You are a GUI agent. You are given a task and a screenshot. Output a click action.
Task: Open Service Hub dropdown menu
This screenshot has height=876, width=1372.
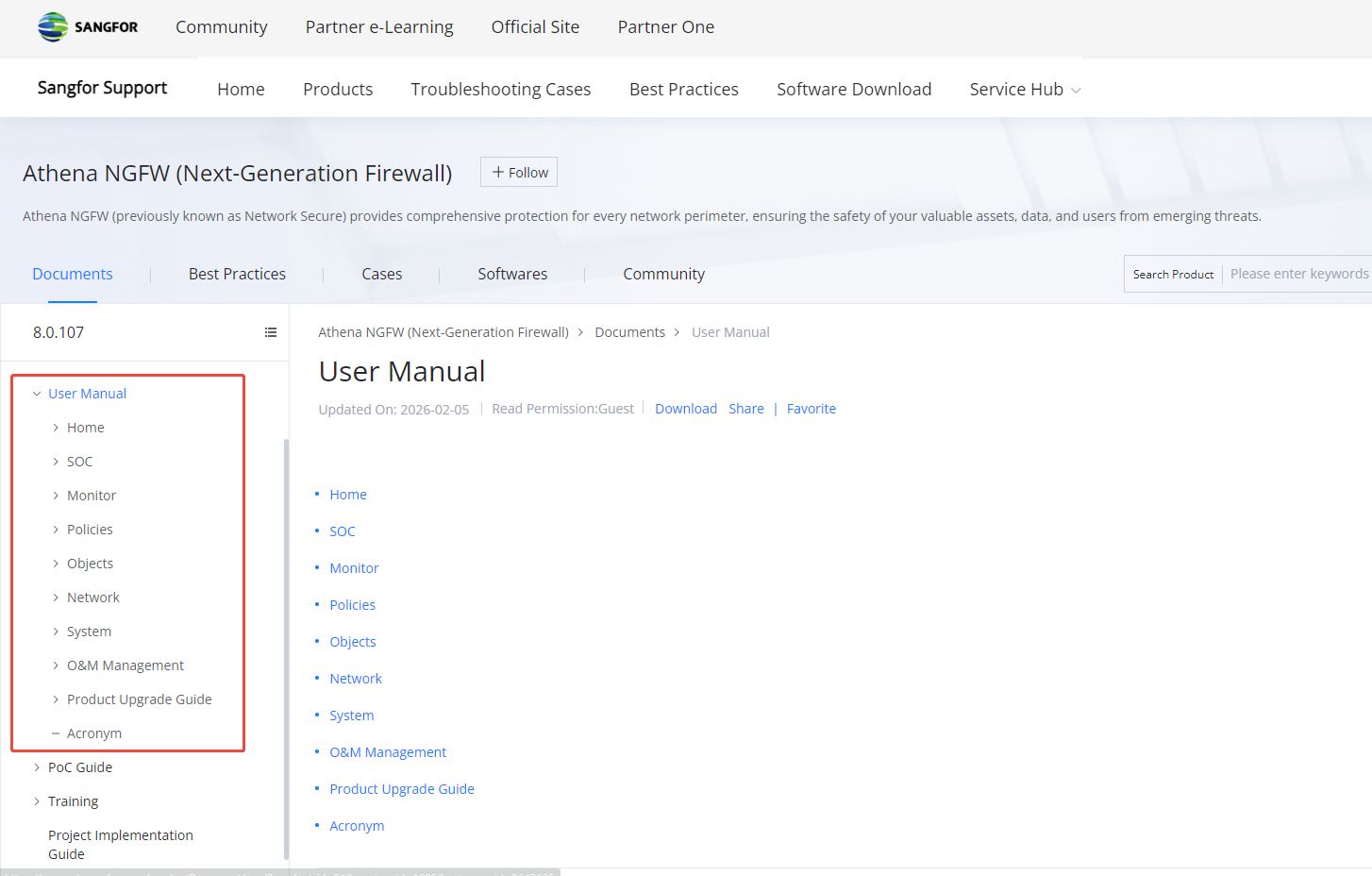click(1025, 90)
